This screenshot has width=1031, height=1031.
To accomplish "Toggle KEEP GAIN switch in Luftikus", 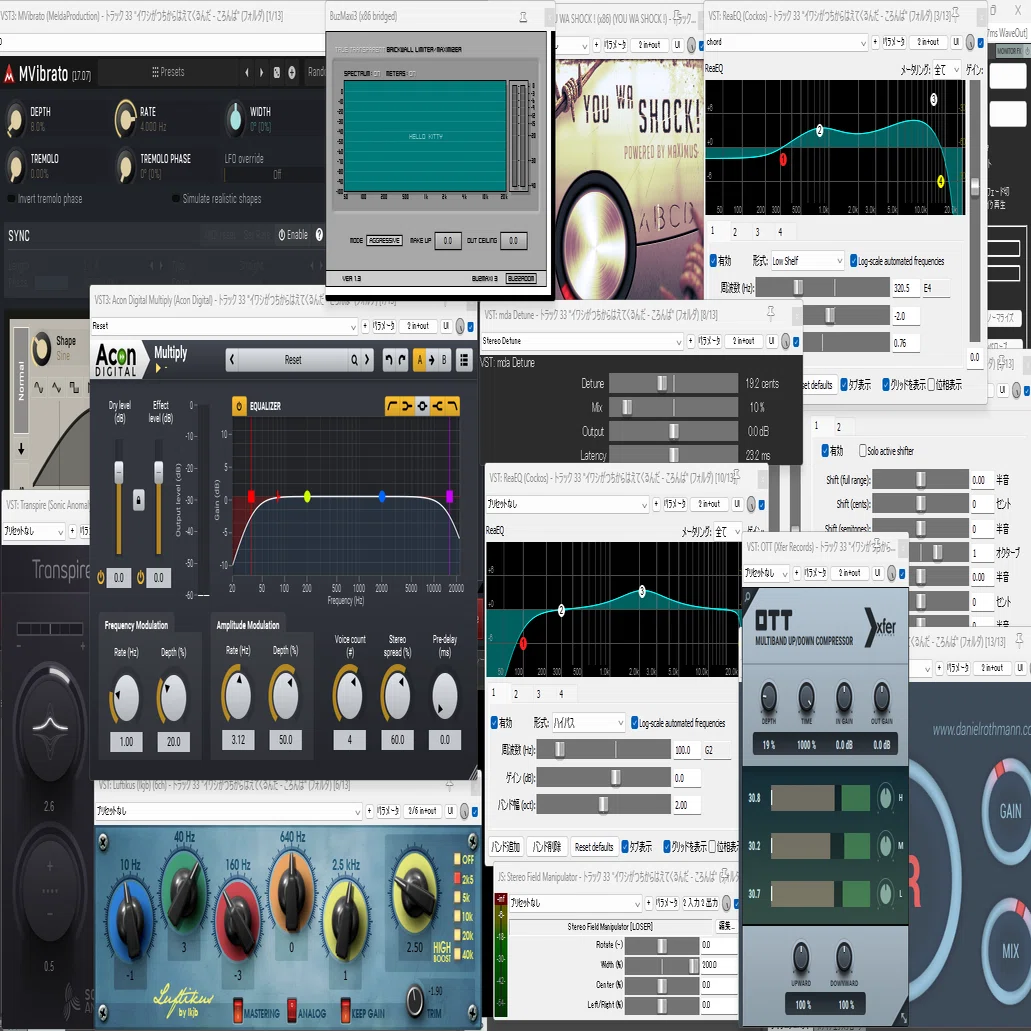I will [x=345, y=1011].
